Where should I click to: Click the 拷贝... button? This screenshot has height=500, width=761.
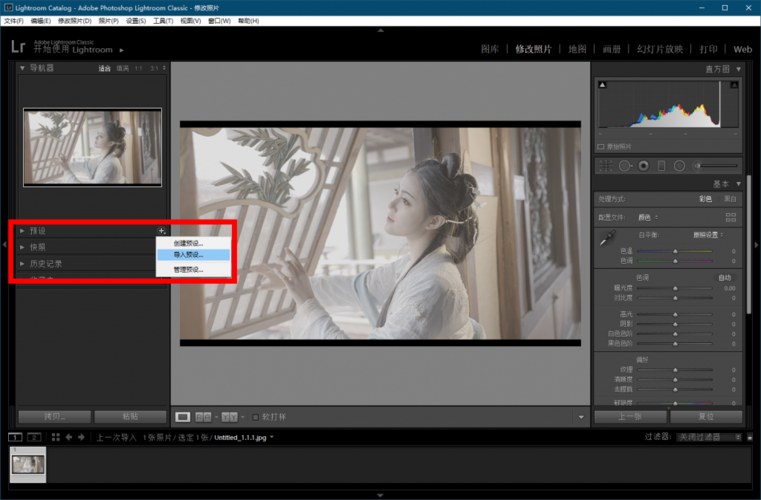(x=54, y=416)
